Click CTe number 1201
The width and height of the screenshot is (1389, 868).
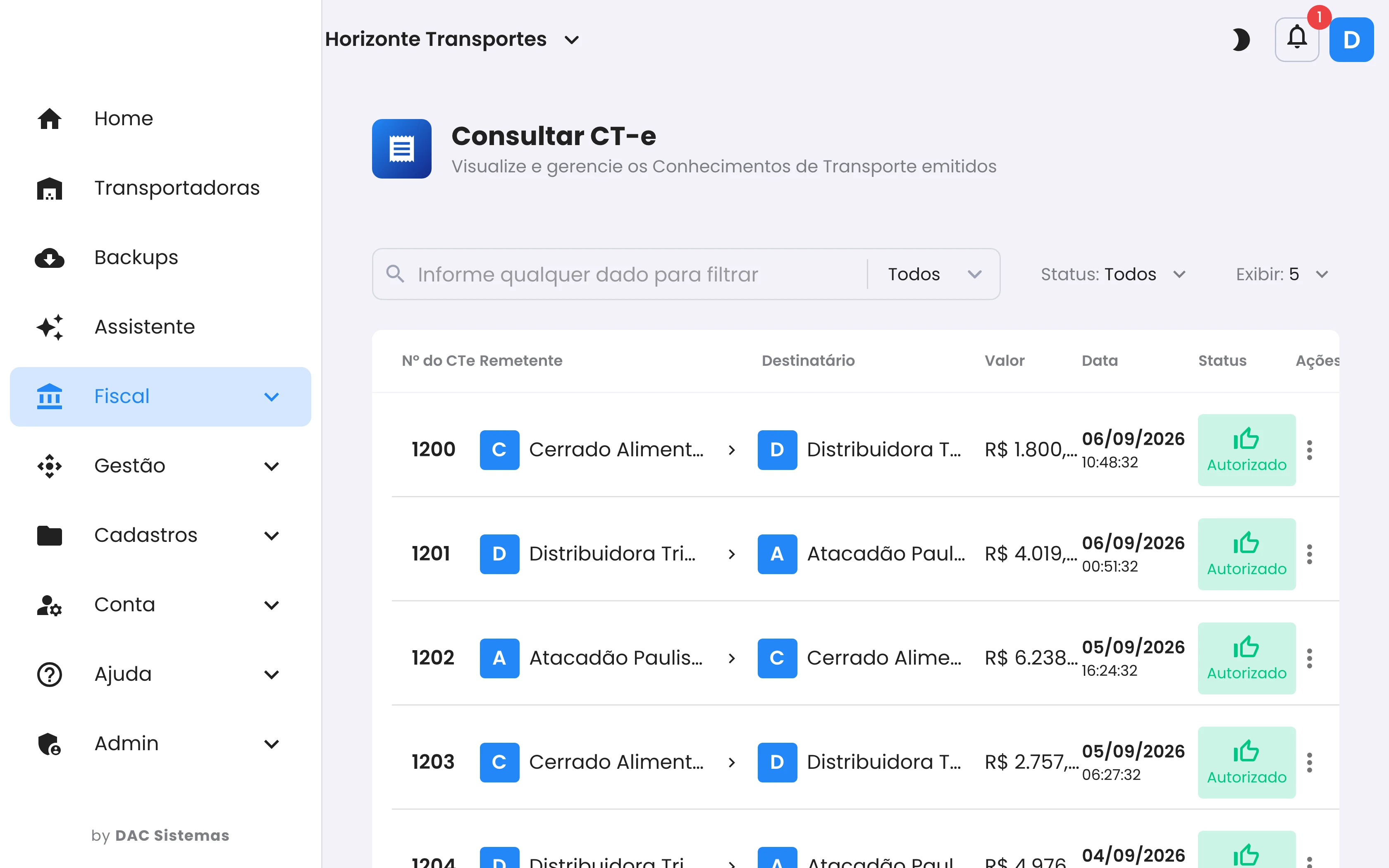tap(430, 554)
